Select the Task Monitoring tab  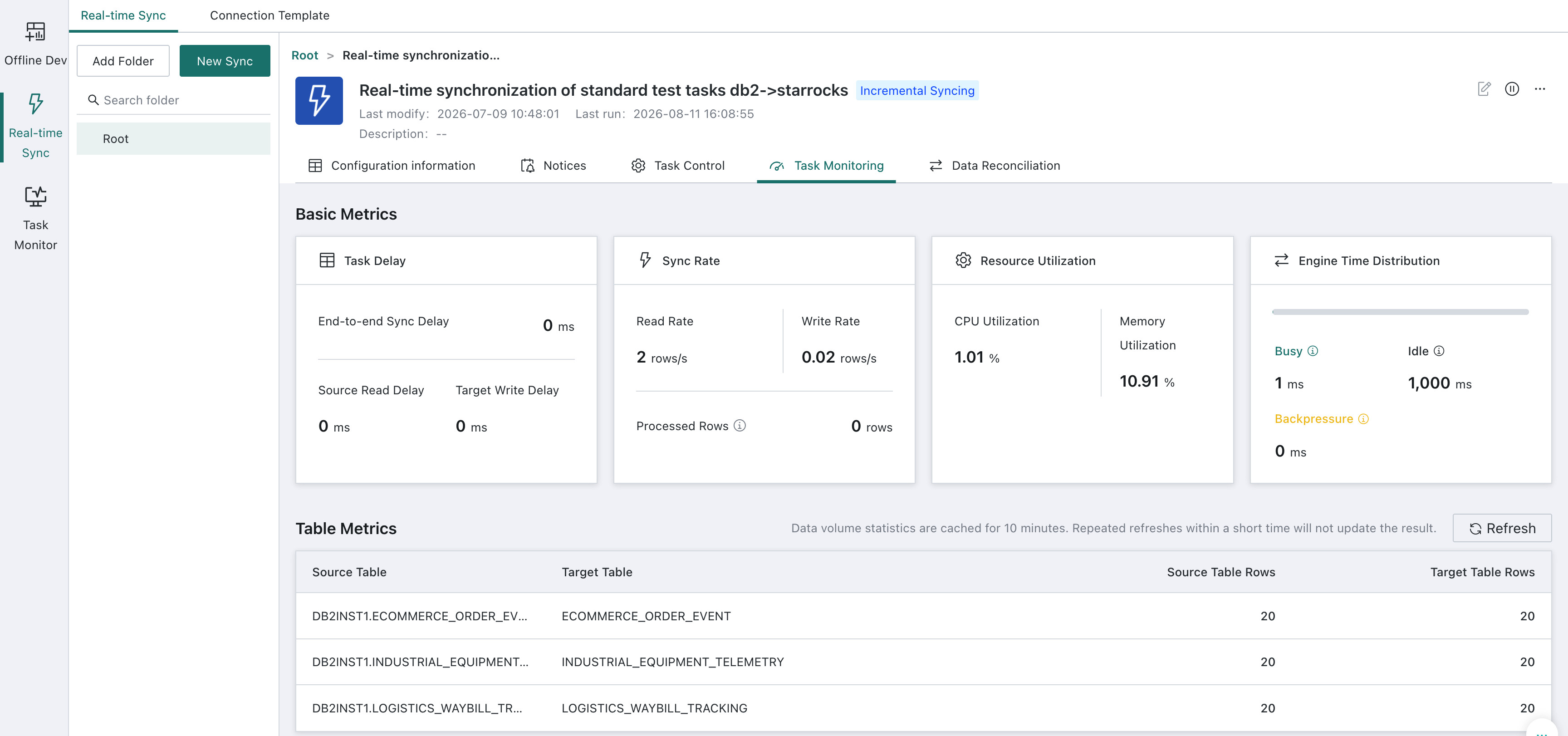(826, 166)
